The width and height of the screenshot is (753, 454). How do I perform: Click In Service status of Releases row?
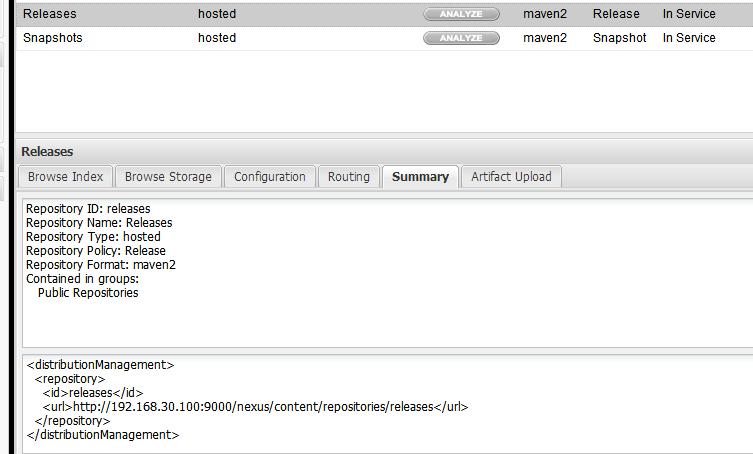click(x=689, y=14)
